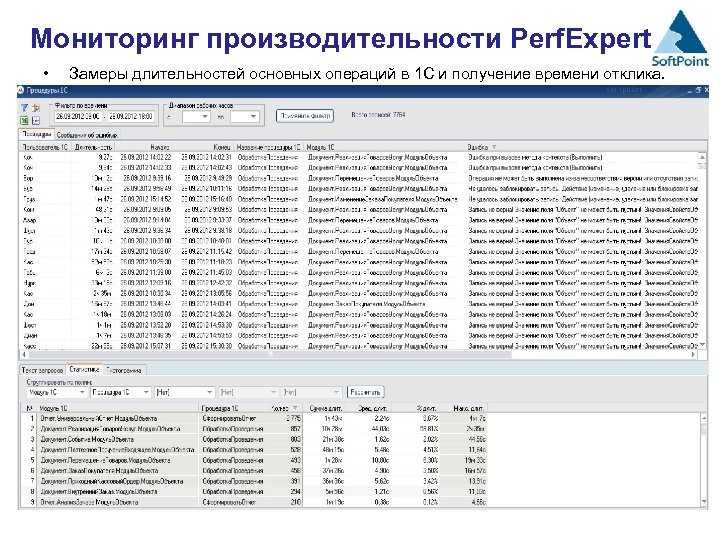Click the filter start date field 26.09.2012 09:00
The image size is (720, 540).
[78, 117]
